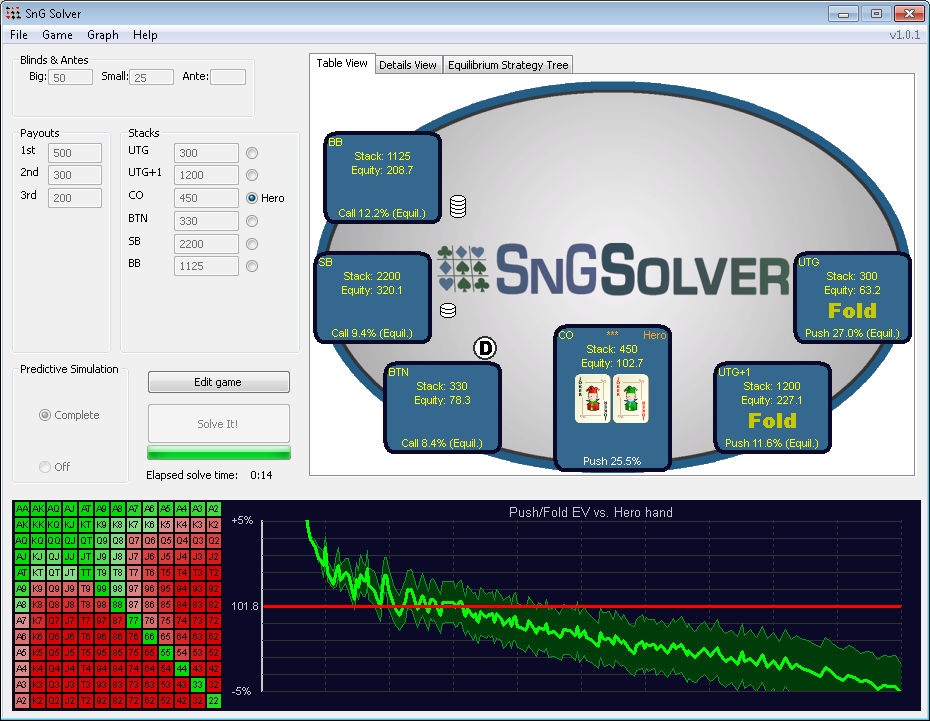Screen dimensions: 930x721
Task: Click Hero's right hole card
Action: [631, 398]
